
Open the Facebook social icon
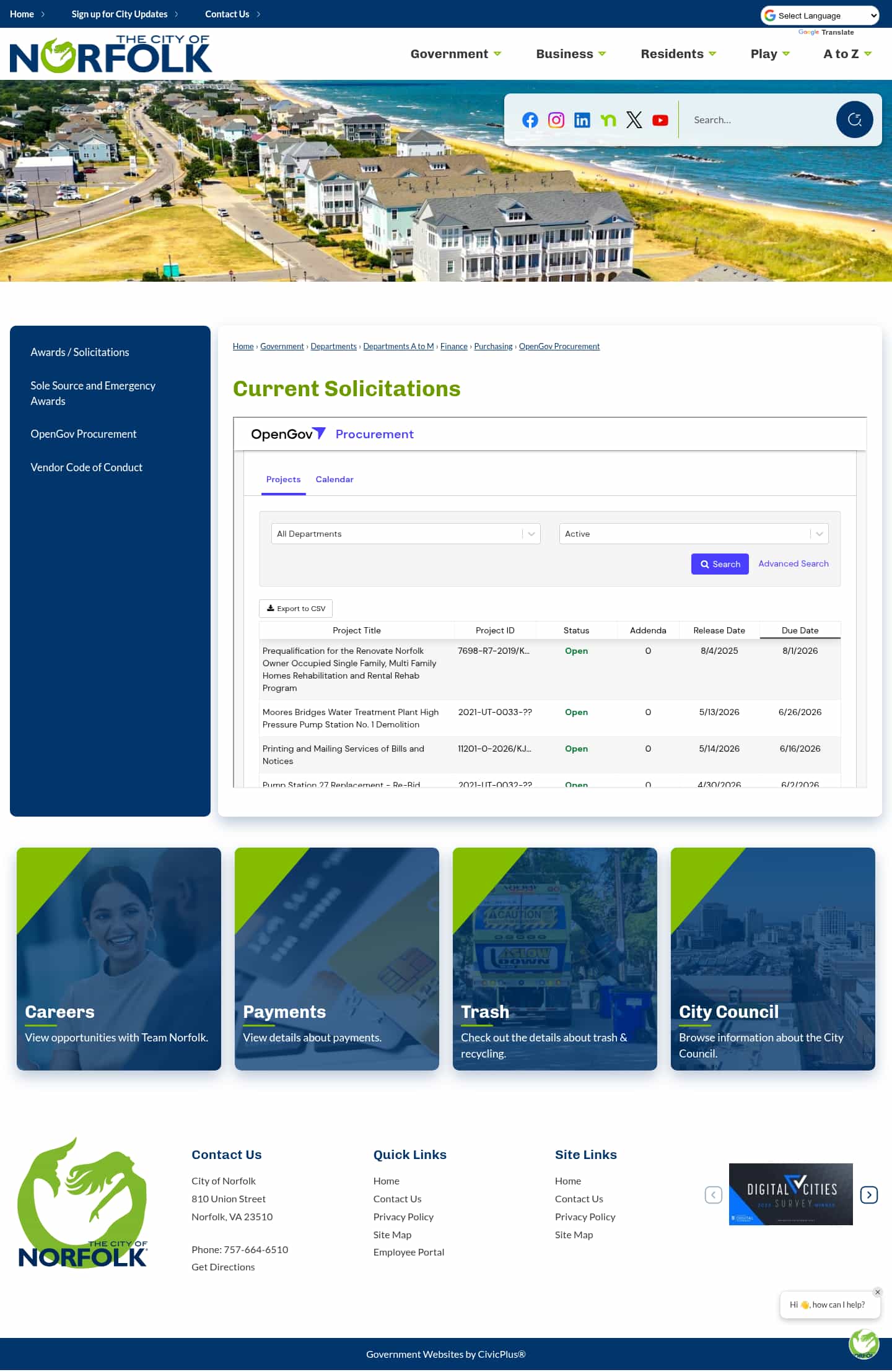click(530, 120)
